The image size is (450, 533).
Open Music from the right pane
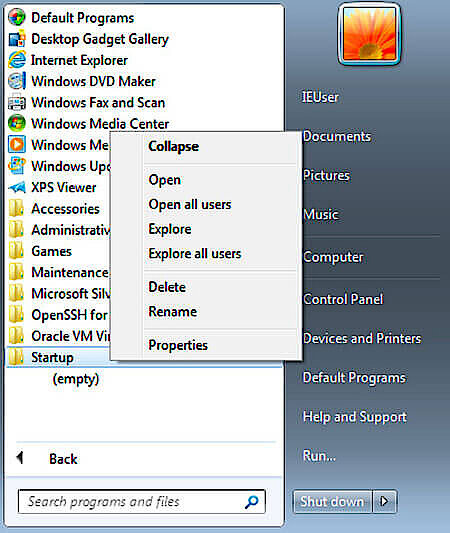point(321,214)
